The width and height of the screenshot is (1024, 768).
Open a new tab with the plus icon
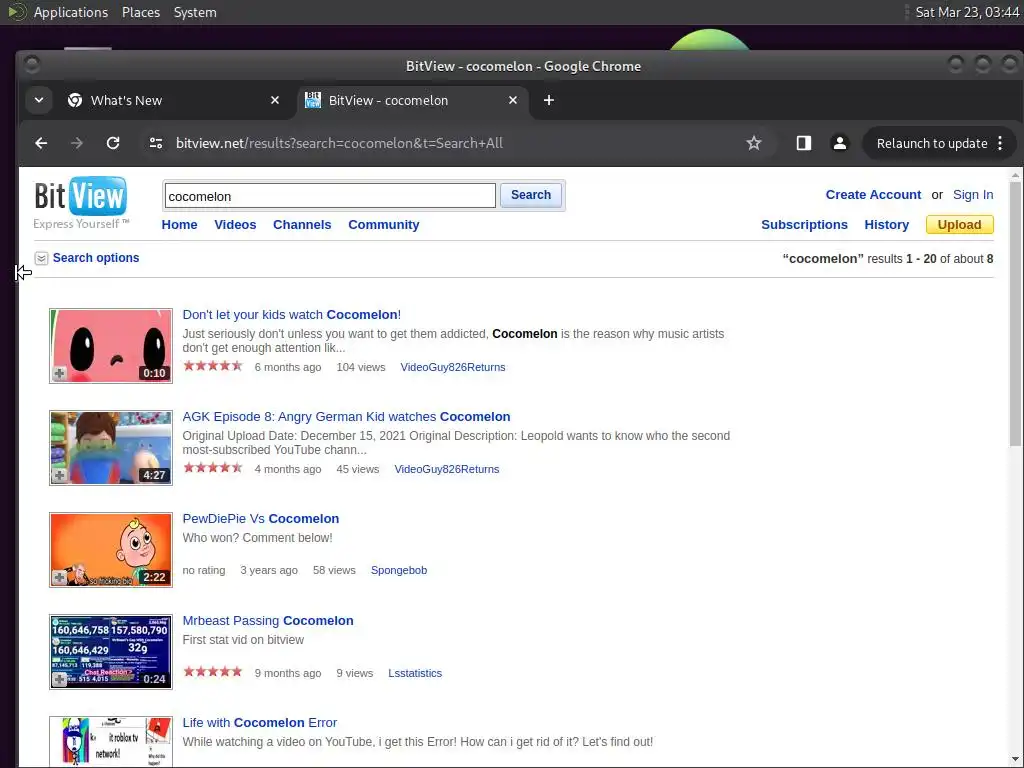tap(549, 100)
